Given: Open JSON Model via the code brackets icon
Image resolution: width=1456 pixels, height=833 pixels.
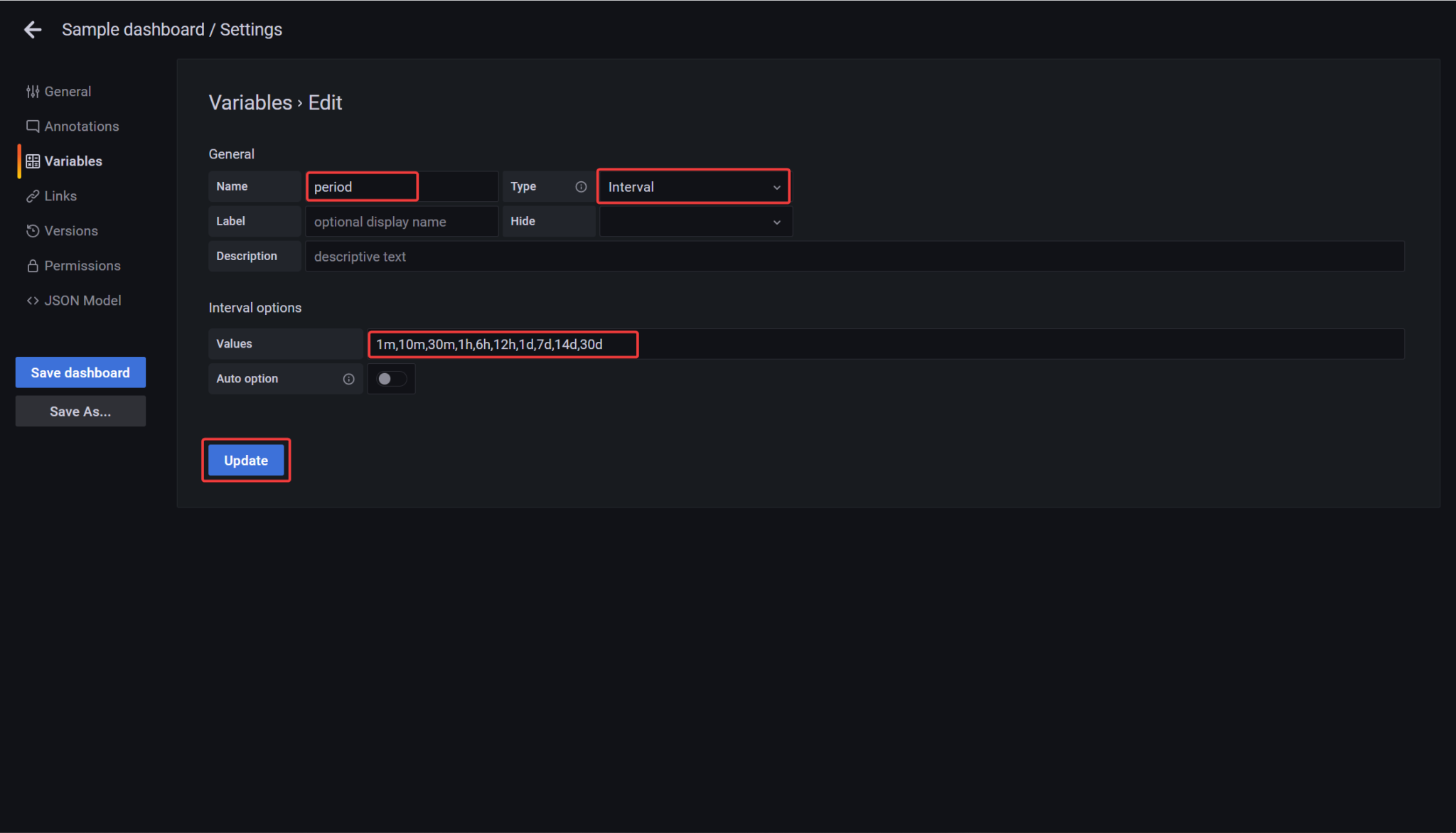Looking at the screenshot, I should [33, 300].
